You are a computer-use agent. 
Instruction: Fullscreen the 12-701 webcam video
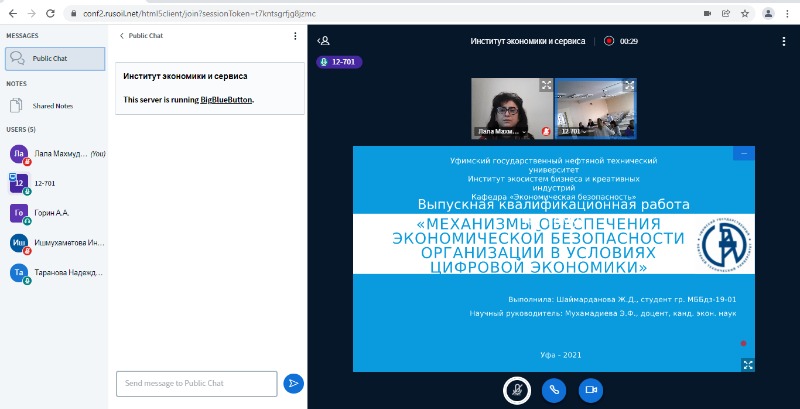pos(629,86)
